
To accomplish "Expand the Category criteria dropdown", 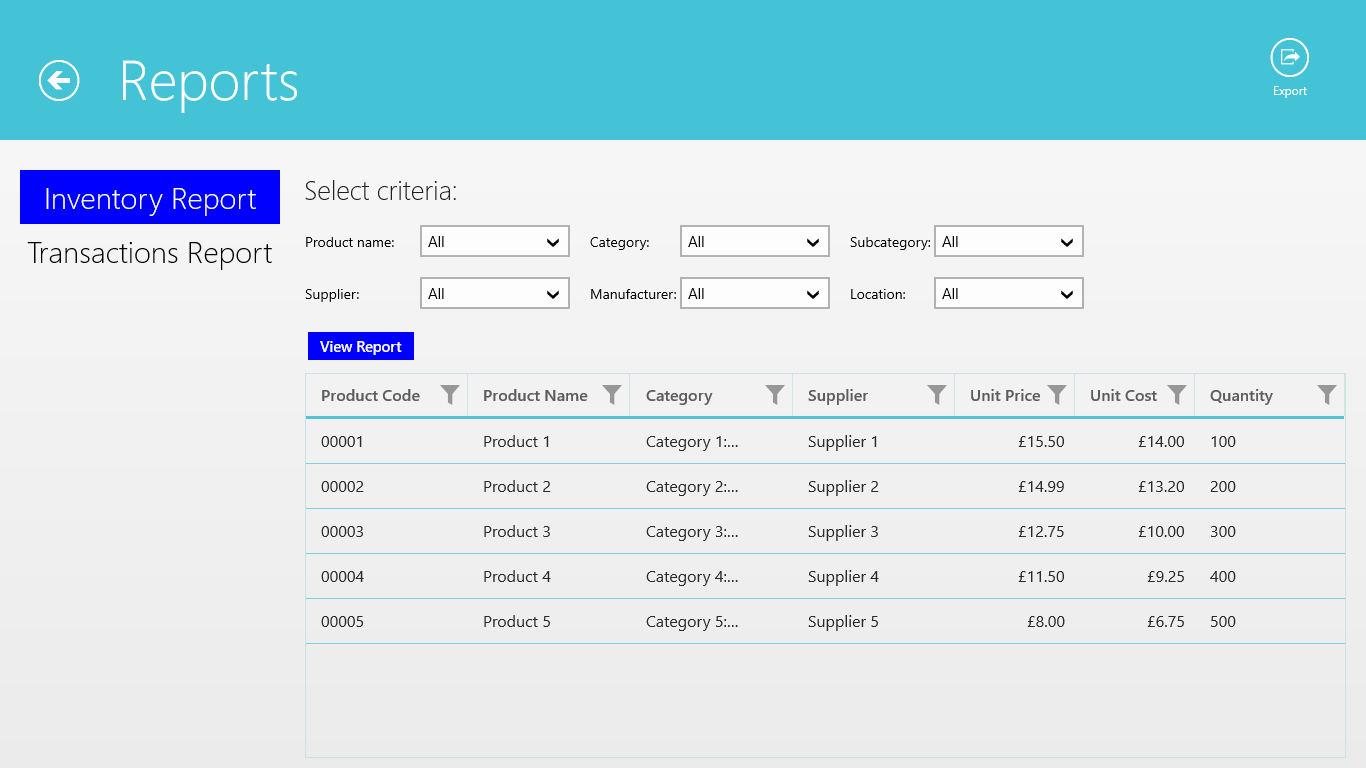I will (x=755, y=242).
